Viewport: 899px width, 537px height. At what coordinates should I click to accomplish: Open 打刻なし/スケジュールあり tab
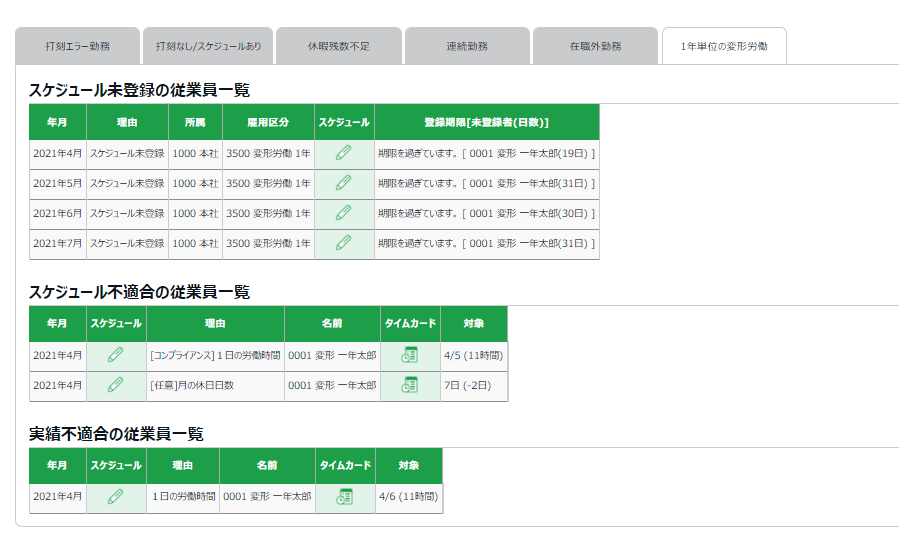[208, 46]
